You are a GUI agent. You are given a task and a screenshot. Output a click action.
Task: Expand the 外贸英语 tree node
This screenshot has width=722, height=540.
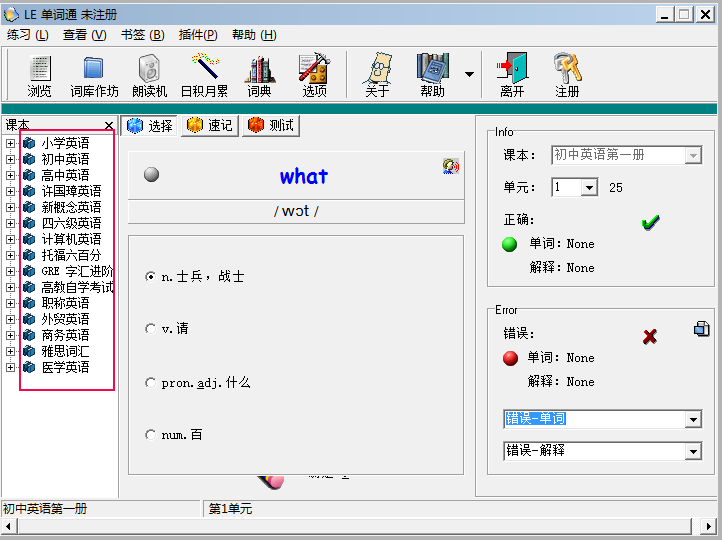(10, 319)
